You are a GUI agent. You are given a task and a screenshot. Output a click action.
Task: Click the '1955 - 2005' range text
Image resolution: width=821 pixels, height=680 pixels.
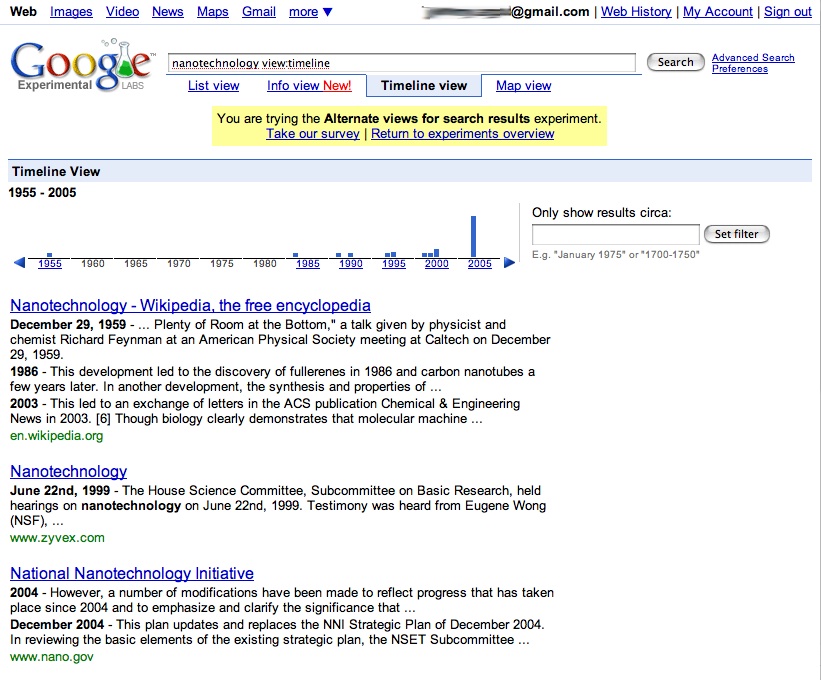click(42, 193)
